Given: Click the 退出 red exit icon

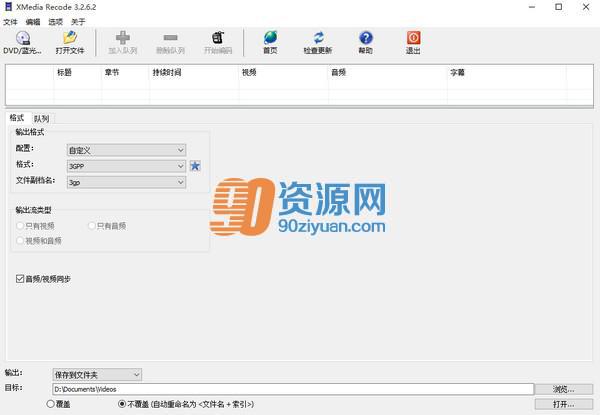Looking at the screenshot, I should [414, 37].
